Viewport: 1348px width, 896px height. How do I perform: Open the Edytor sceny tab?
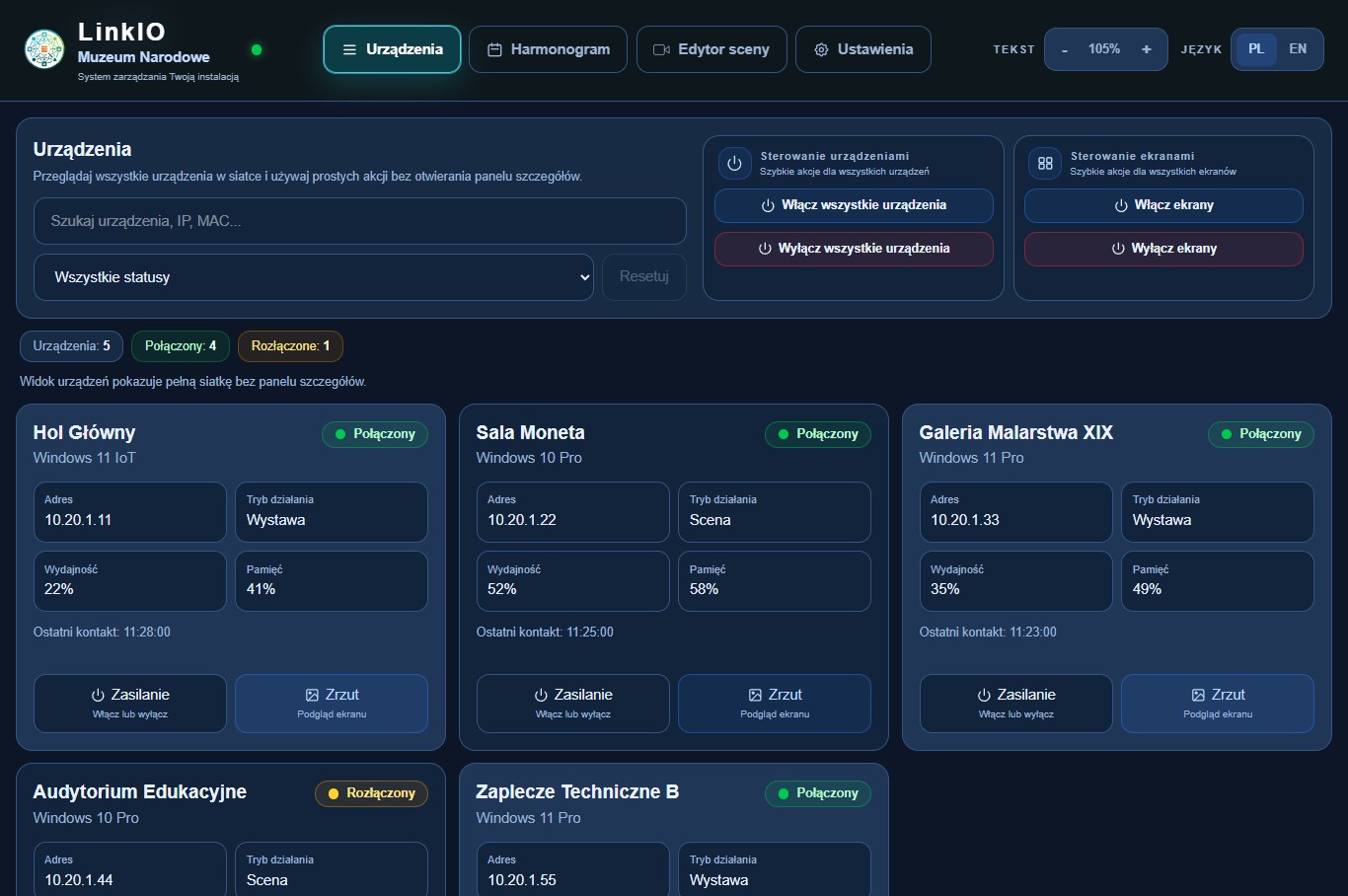click(711, 49)
